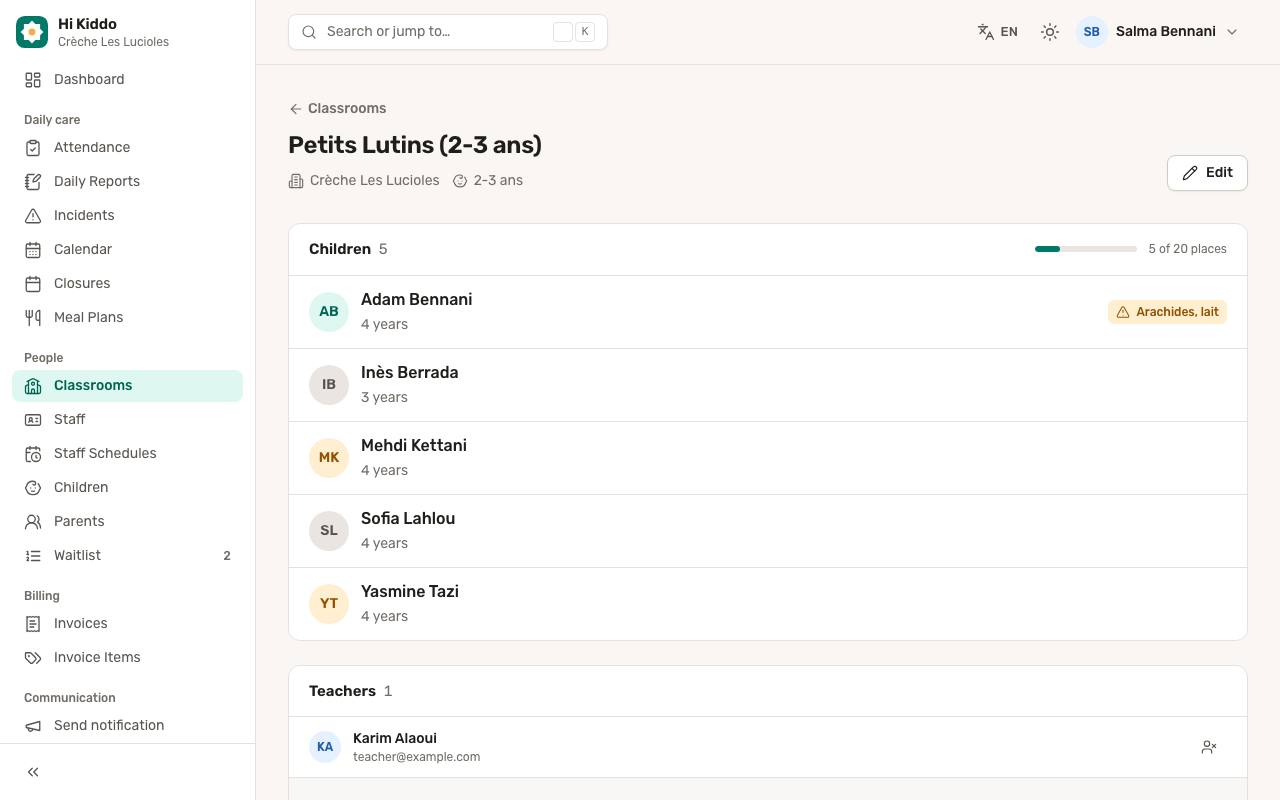This screenshot has width=1280, height=800.
Task: Collapse the sidebar with double chevron
Action: pos(33,772)
